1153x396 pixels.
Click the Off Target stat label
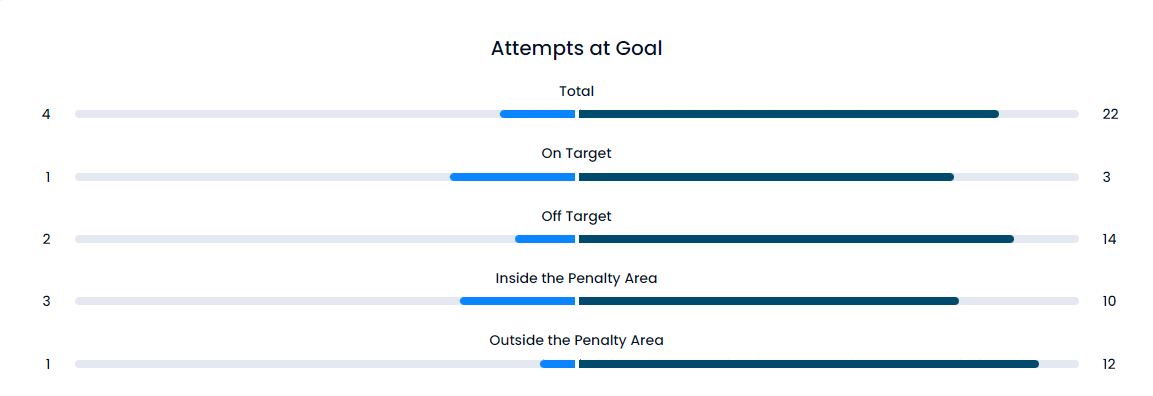[576, 216]
